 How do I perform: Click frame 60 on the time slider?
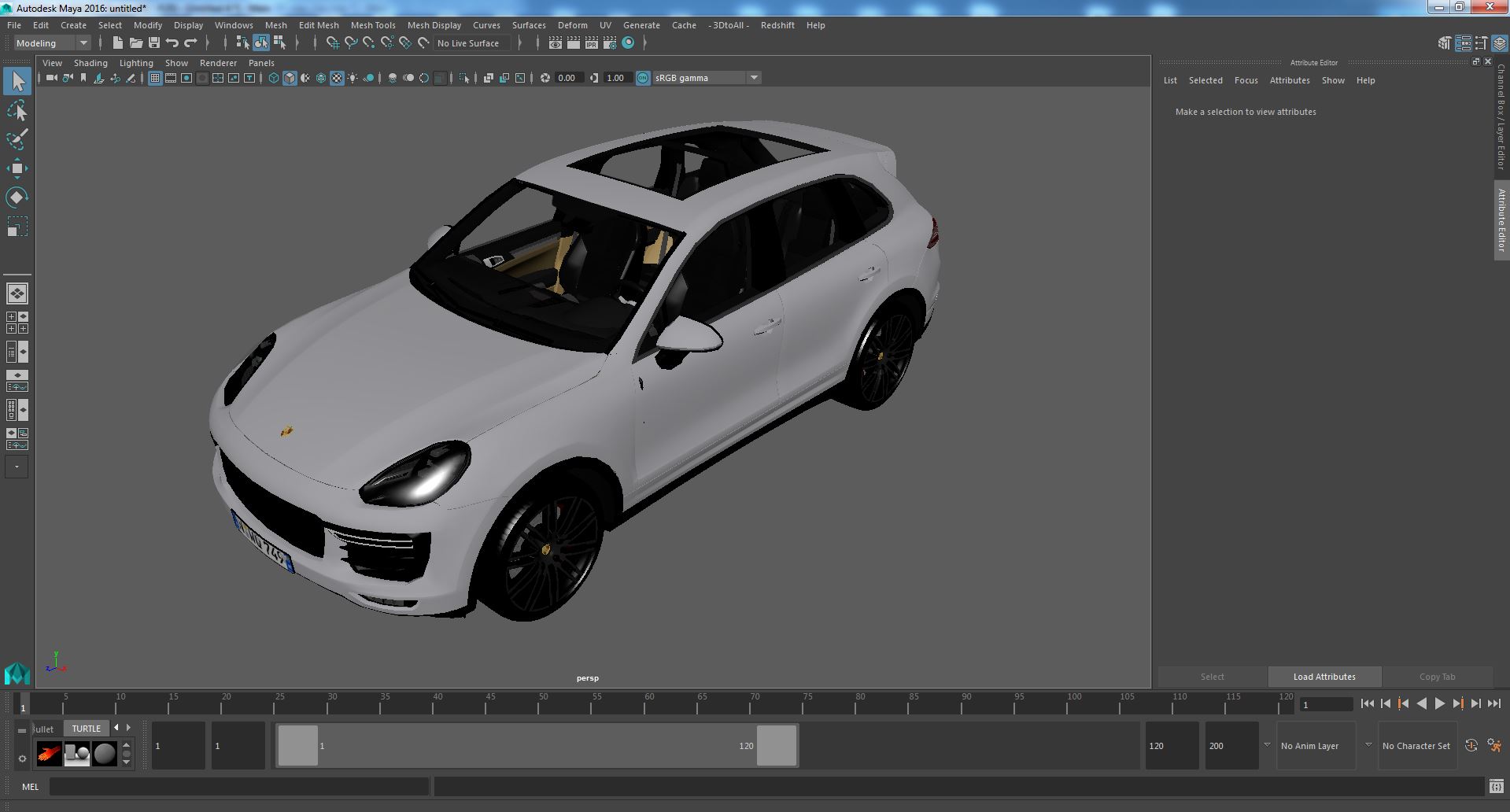click(648, 703)
